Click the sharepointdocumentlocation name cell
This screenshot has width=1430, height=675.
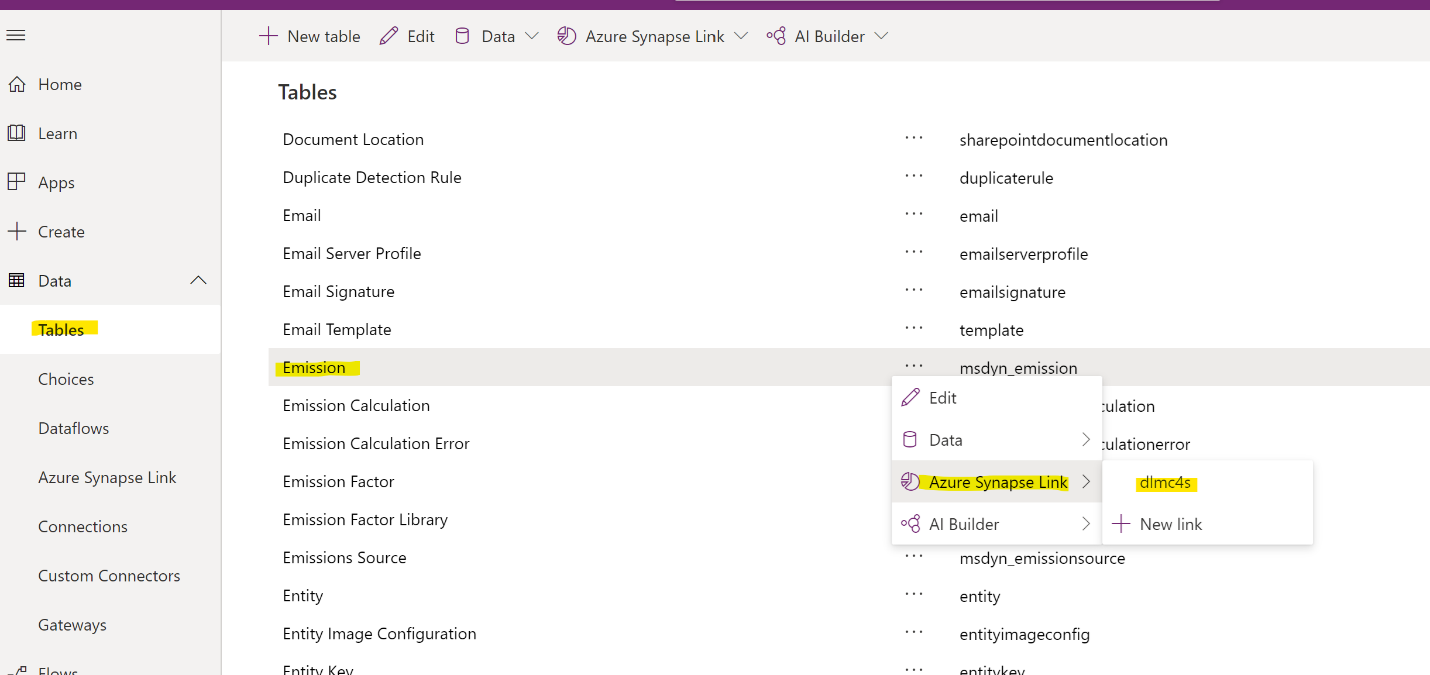(1063, 140)
